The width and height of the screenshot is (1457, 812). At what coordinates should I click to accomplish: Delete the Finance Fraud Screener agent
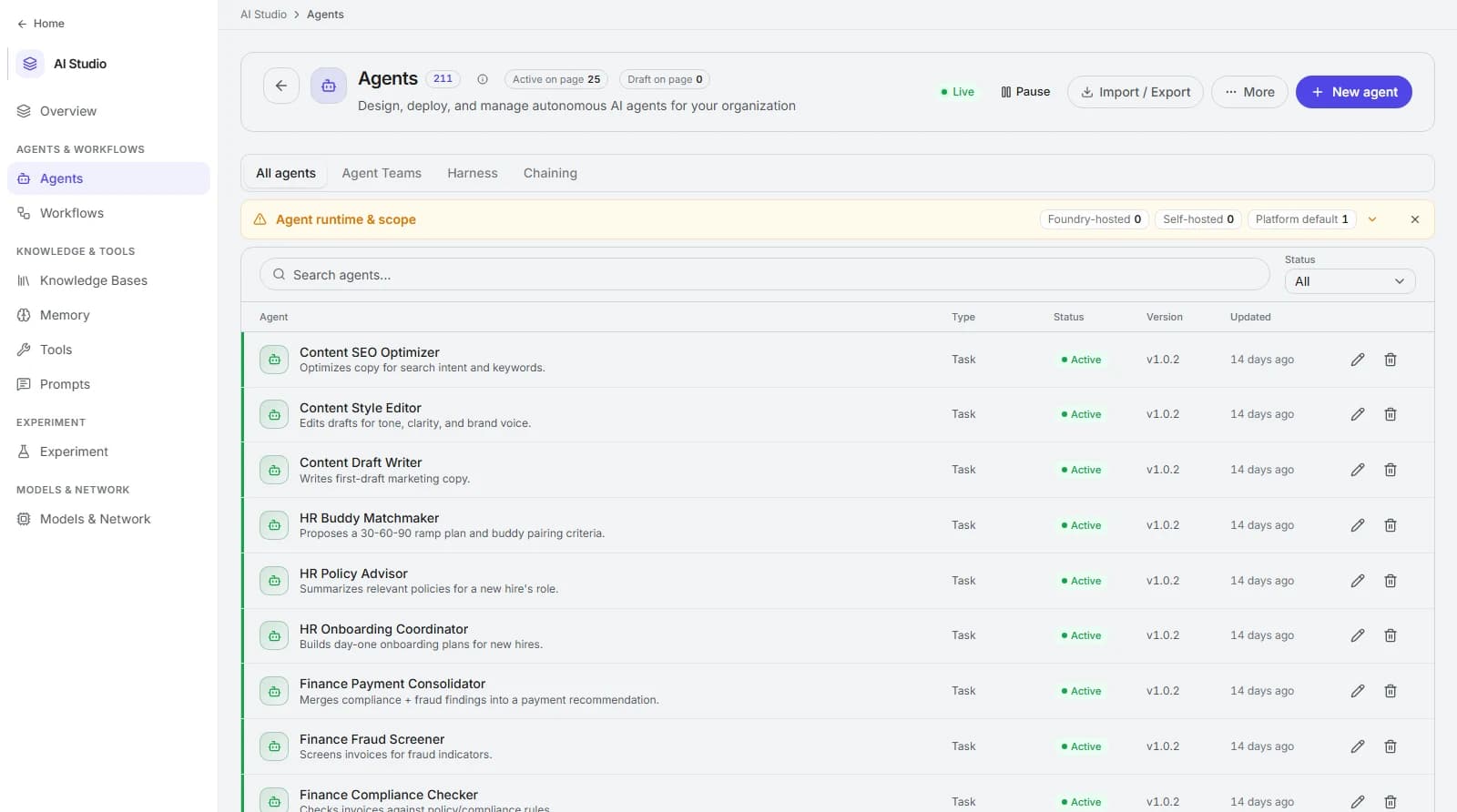(x=1391, y=746)
